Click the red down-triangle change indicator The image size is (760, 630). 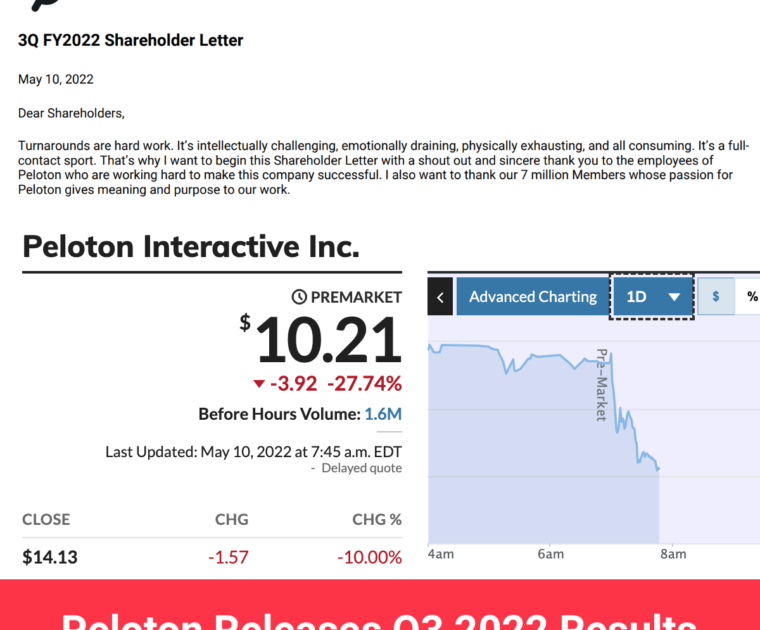[x=260, y=384]
